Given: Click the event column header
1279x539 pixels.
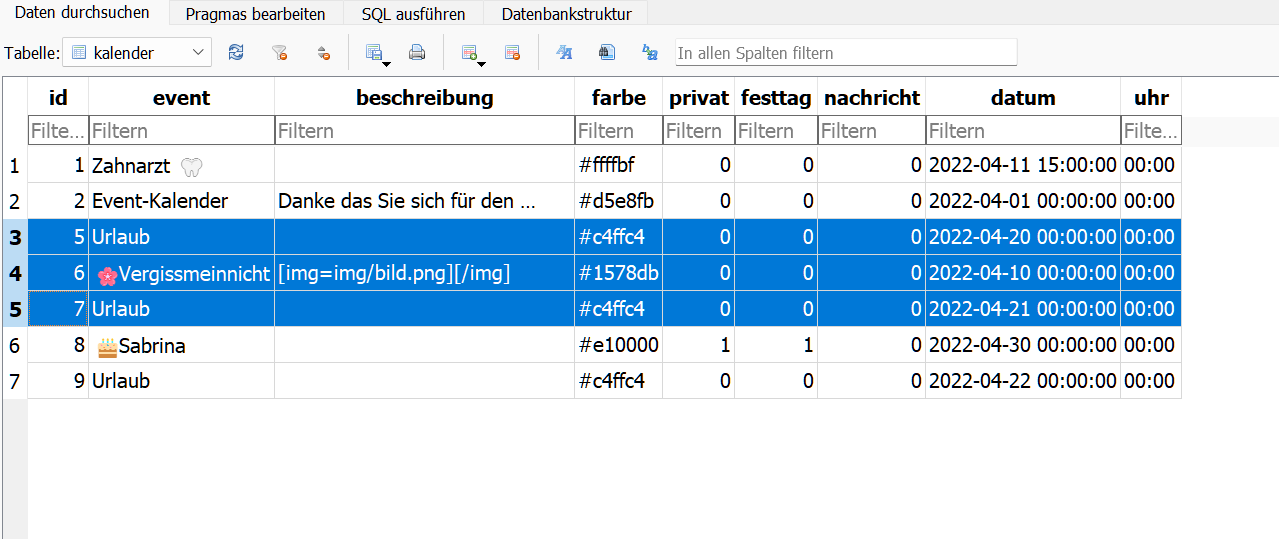Looking at the screenshot, I should coord(181,98).
